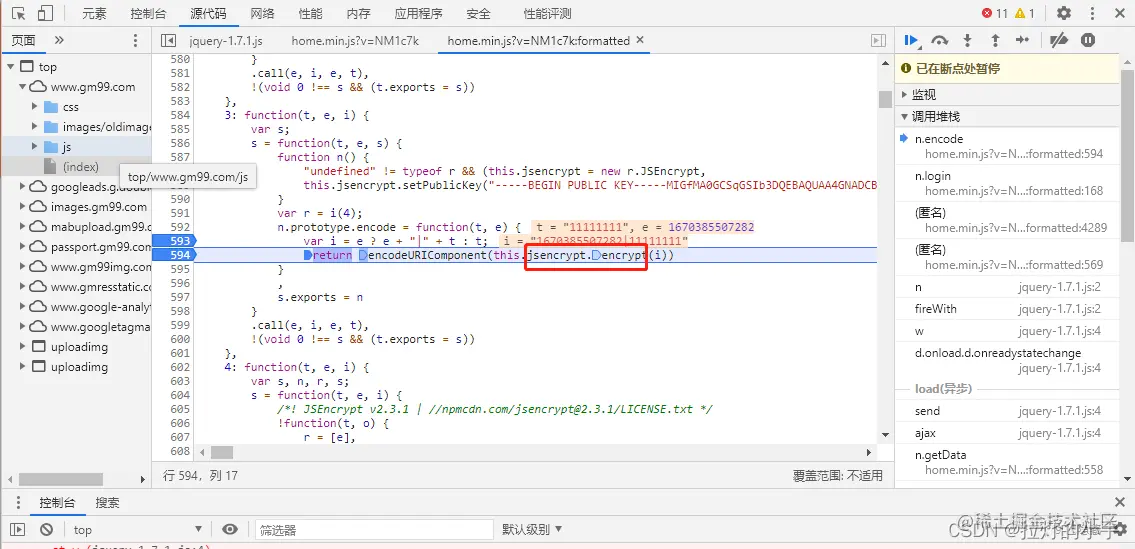Image resolution: width=1135 pixels, height=549 pixels.
Task: Deactivate all breakpoints
Action: (1059, 41)
